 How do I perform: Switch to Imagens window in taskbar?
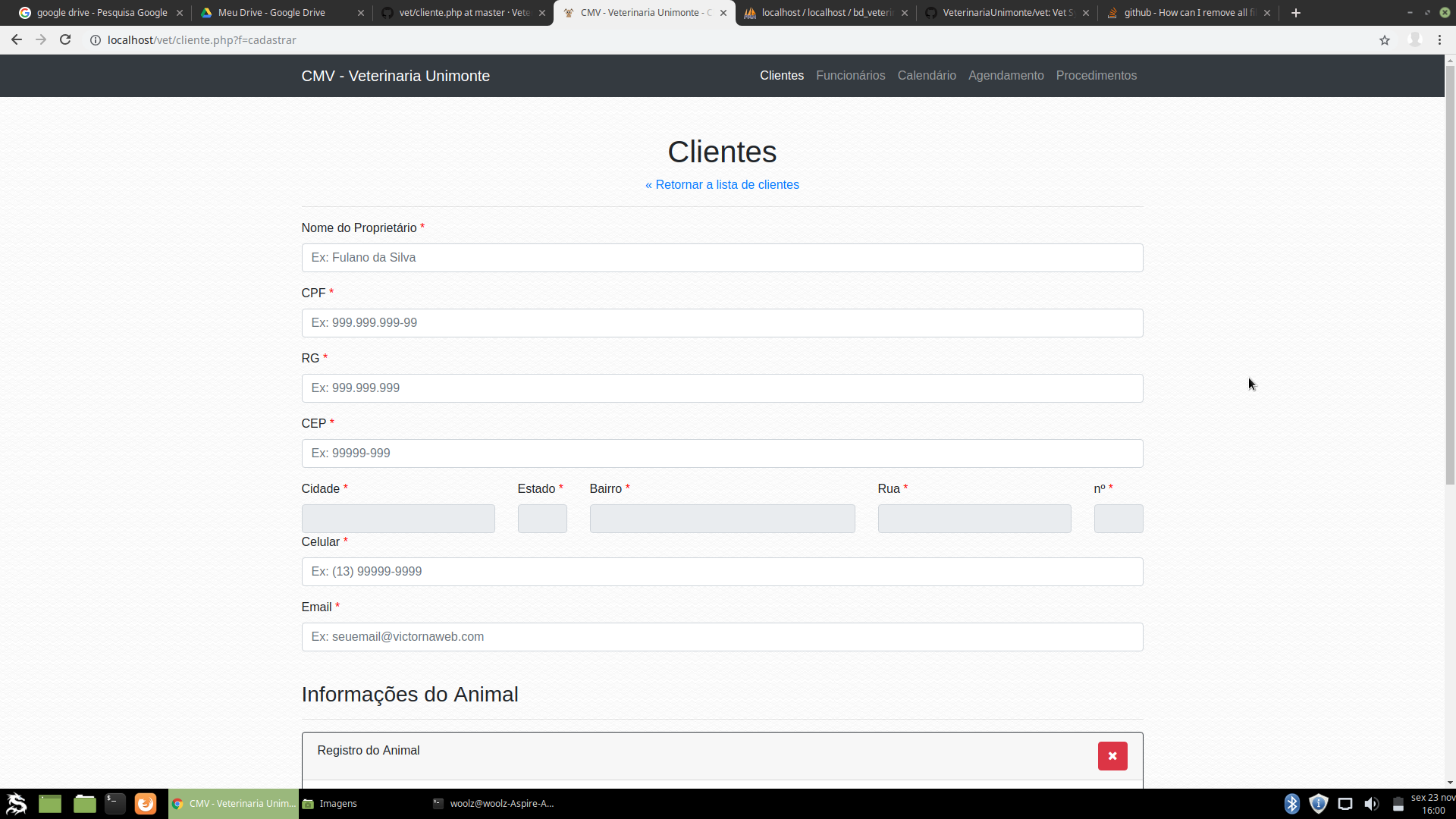coord(364,804)
